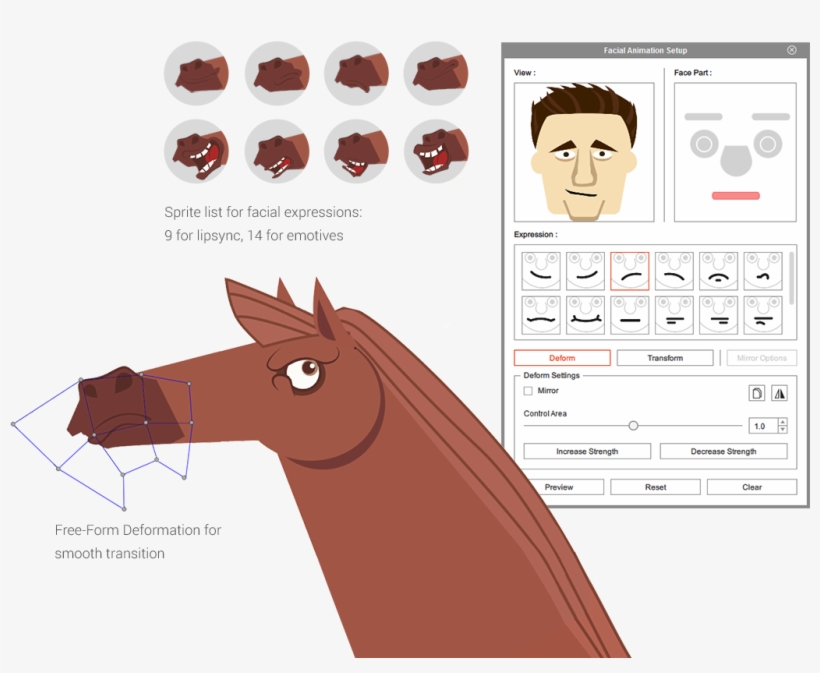Image resolution: width=820 pixels, height=673 pixels.
Task: Enable the Mirror checkbox
Action: [x=528, y=391]
